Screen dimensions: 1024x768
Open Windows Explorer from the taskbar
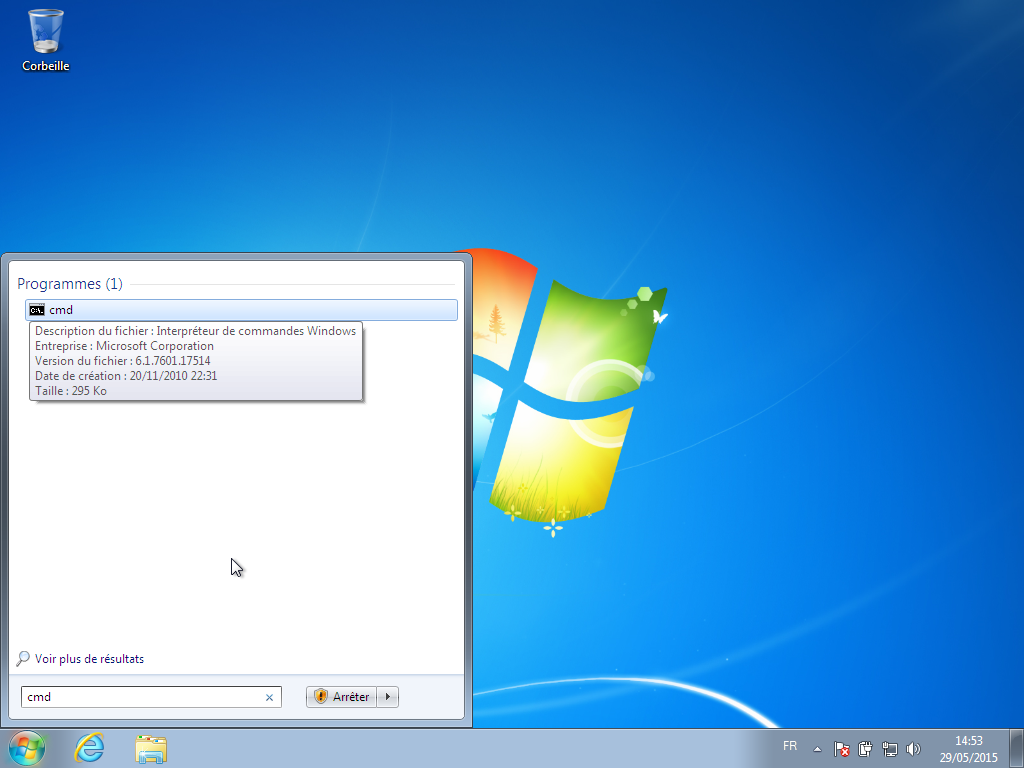pyautogui.click(x=151, y=748)
